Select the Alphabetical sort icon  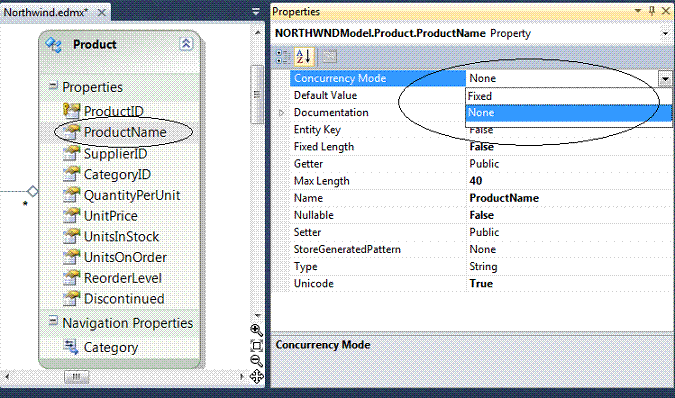(304, 57)
